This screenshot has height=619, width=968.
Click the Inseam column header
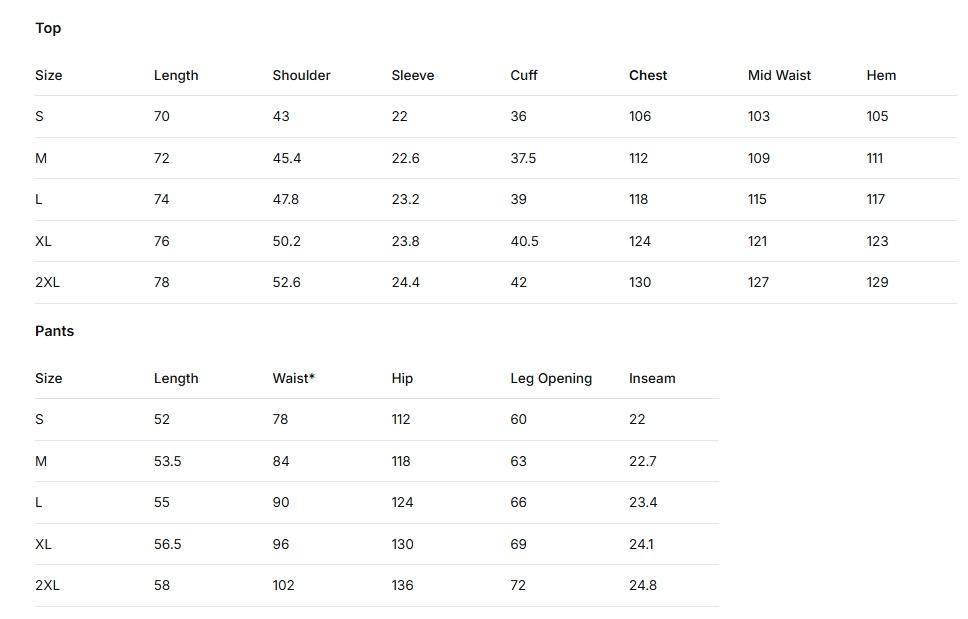pyautogui.click(x=652, y=378)
